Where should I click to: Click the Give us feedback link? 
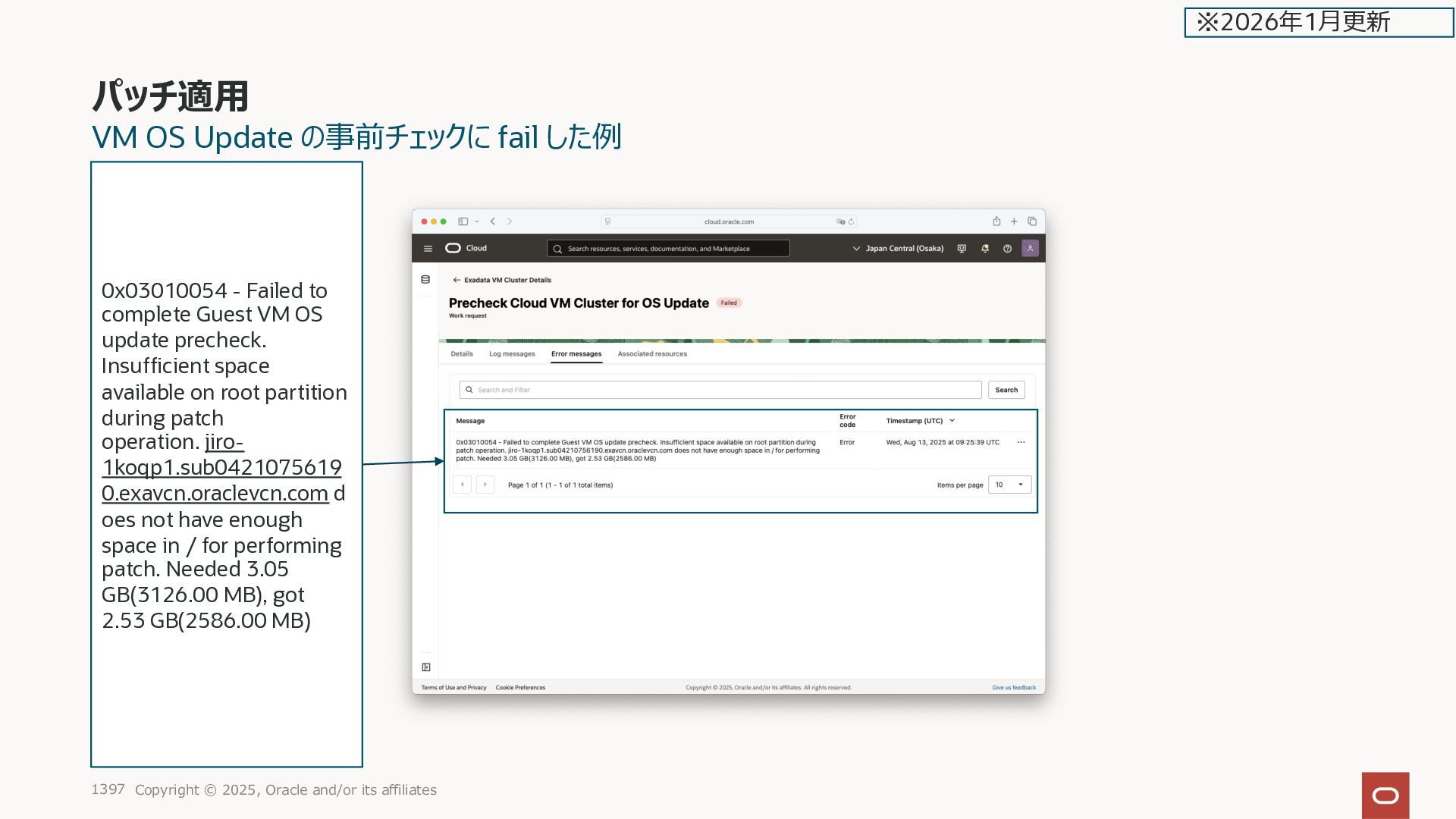1014,688
